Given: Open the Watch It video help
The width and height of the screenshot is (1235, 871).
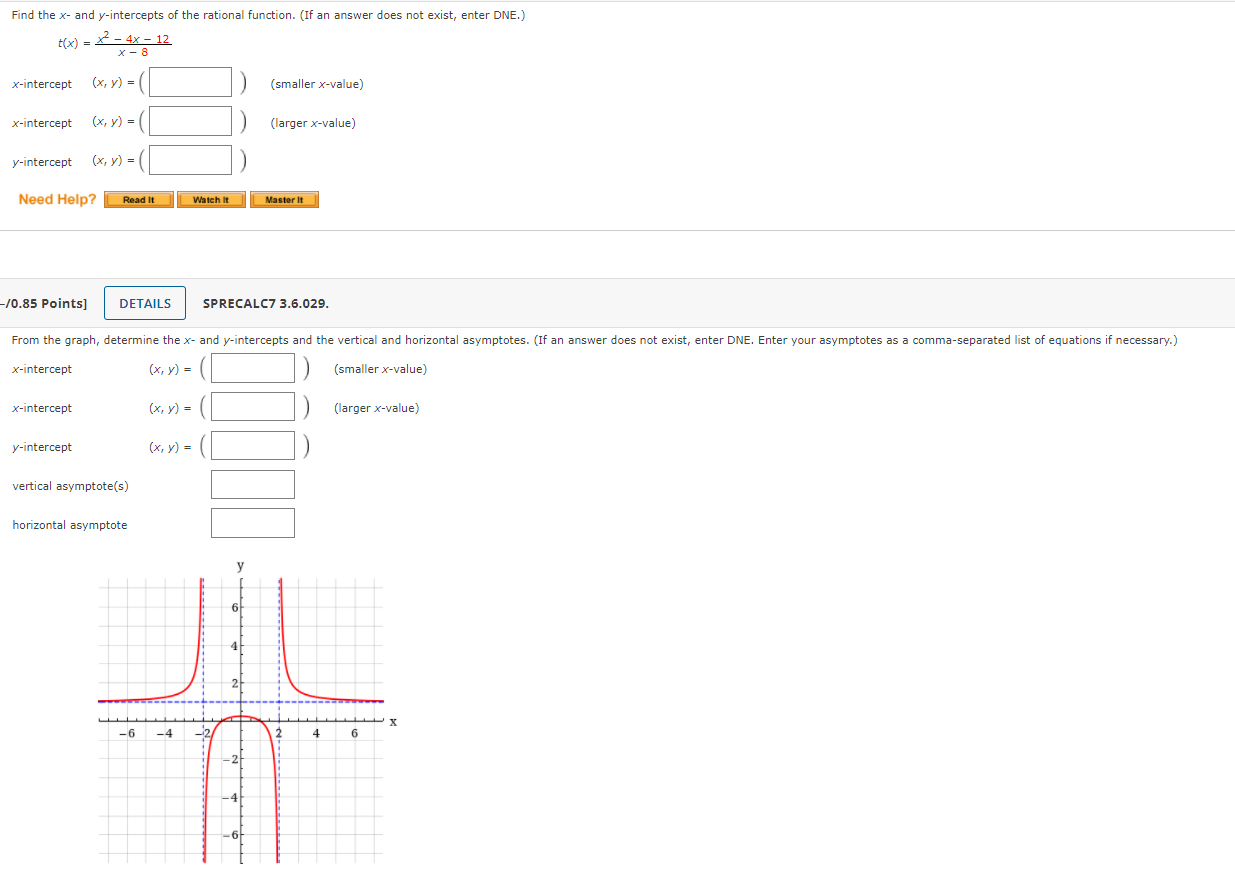Looking at the screenshot, I should pos(211,200).
